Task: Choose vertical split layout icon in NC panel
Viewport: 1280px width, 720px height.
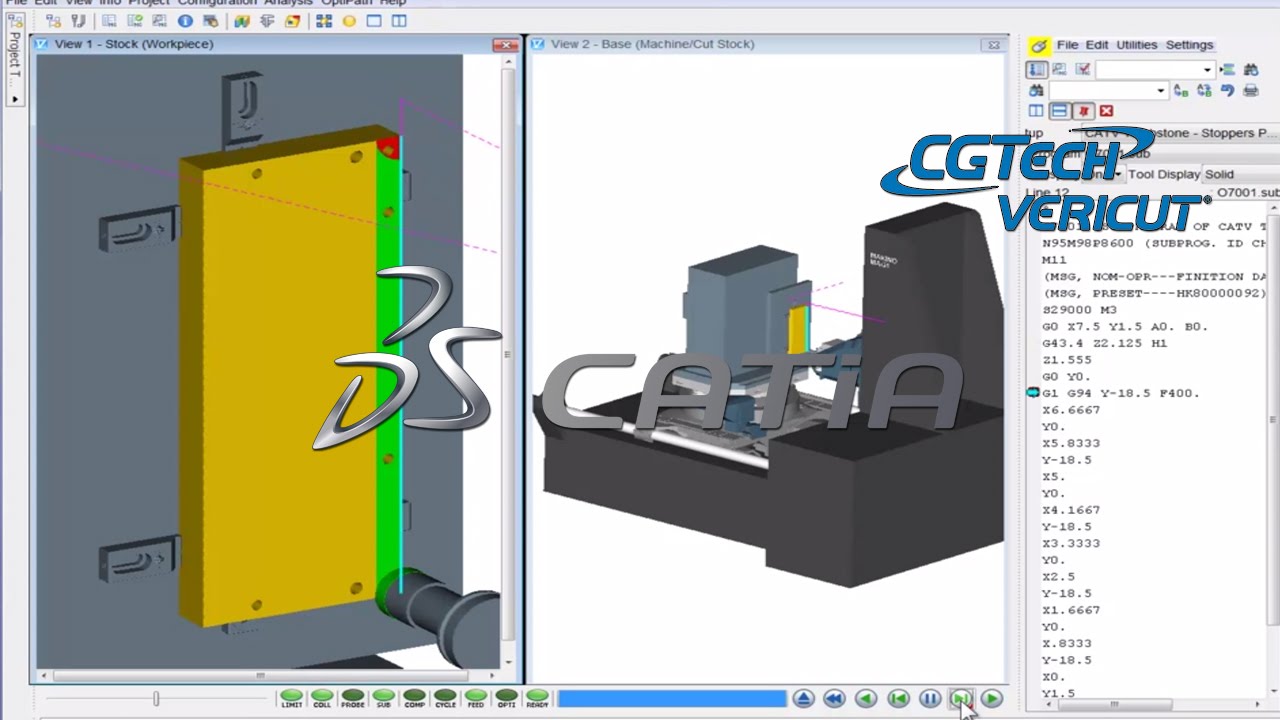Action: [1036, 111]
